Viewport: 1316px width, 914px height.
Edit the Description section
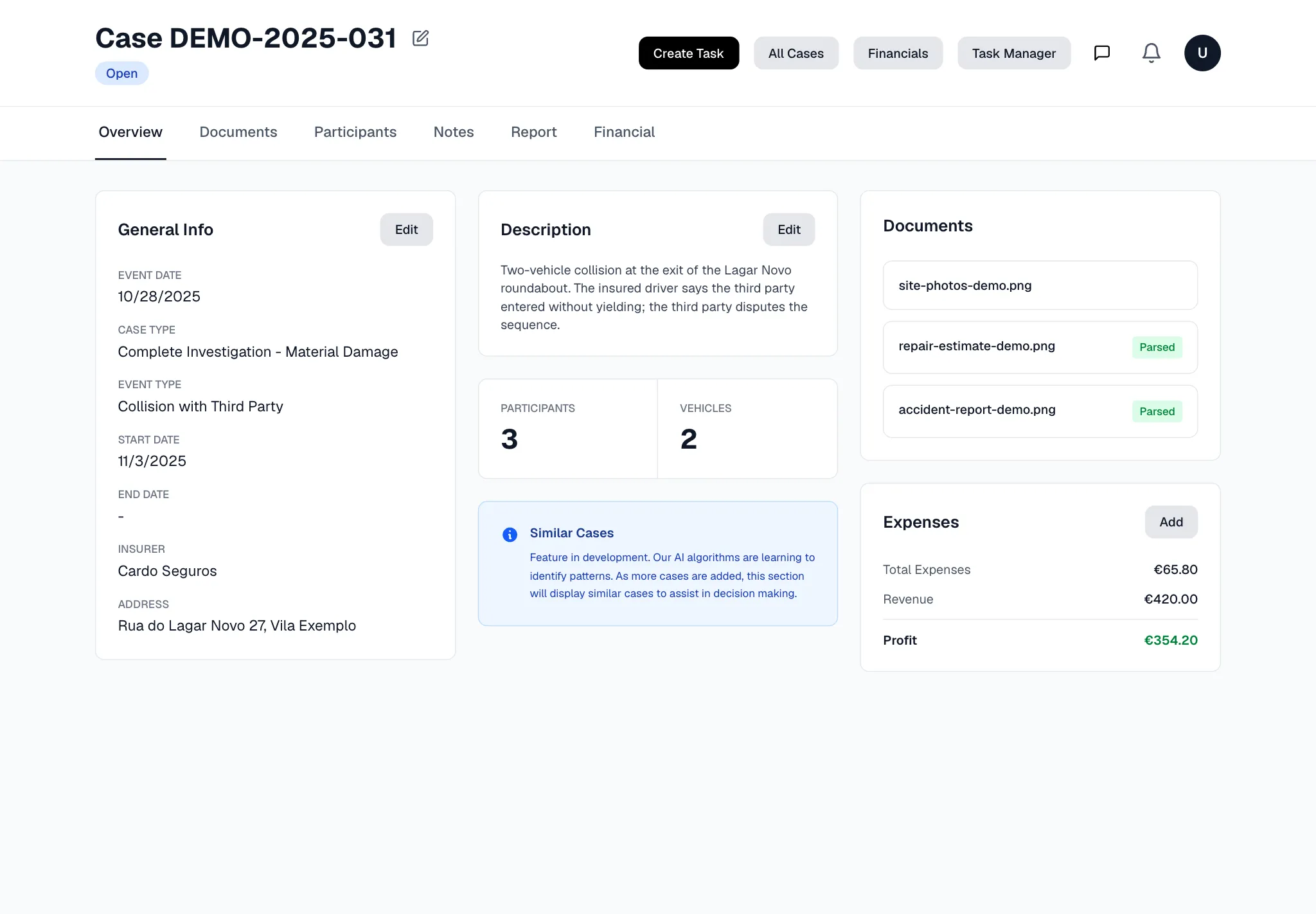pyautogui.click(x=788, y=229)
